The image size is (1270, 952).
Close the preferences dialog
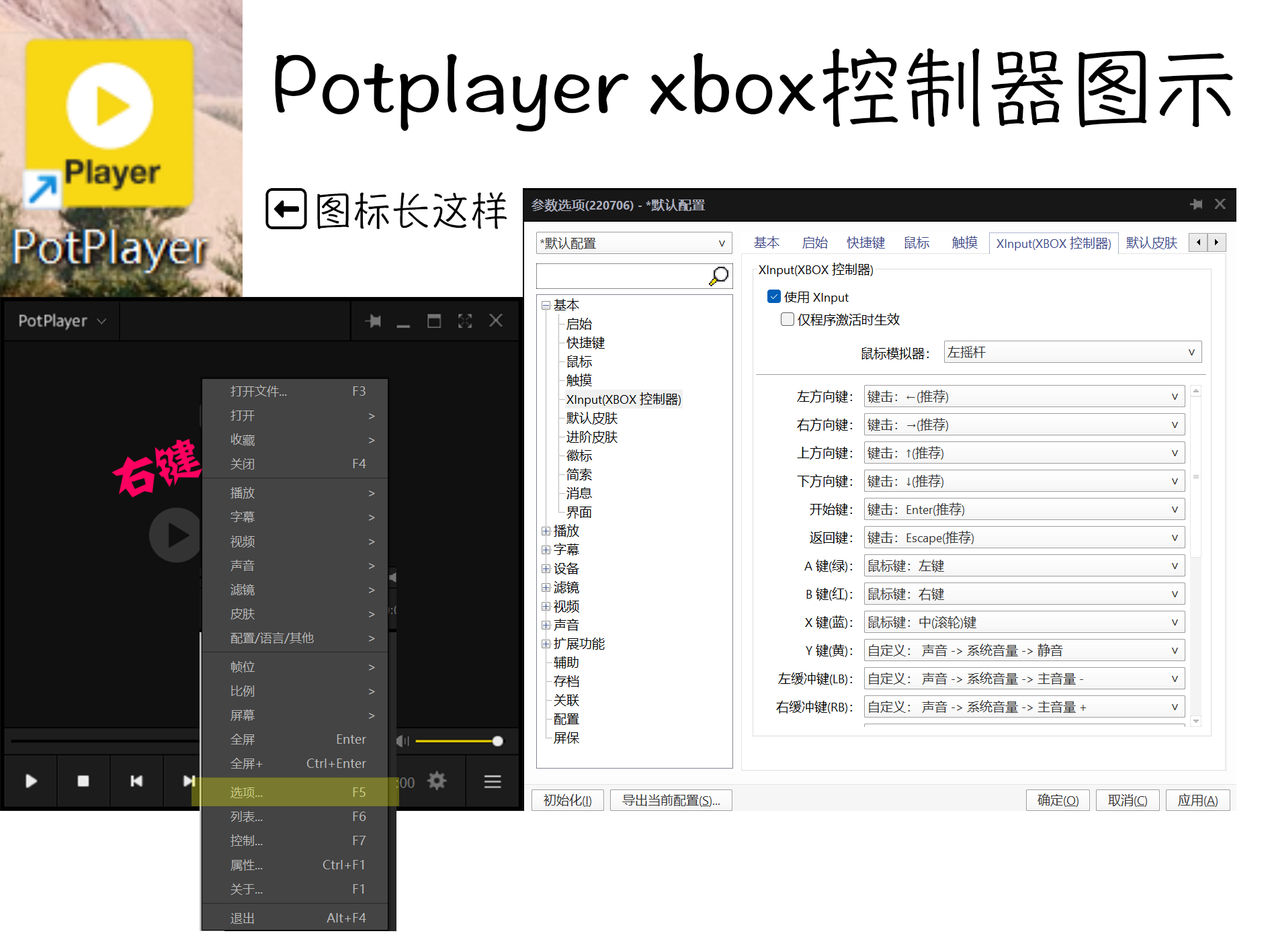point(1220,204)
